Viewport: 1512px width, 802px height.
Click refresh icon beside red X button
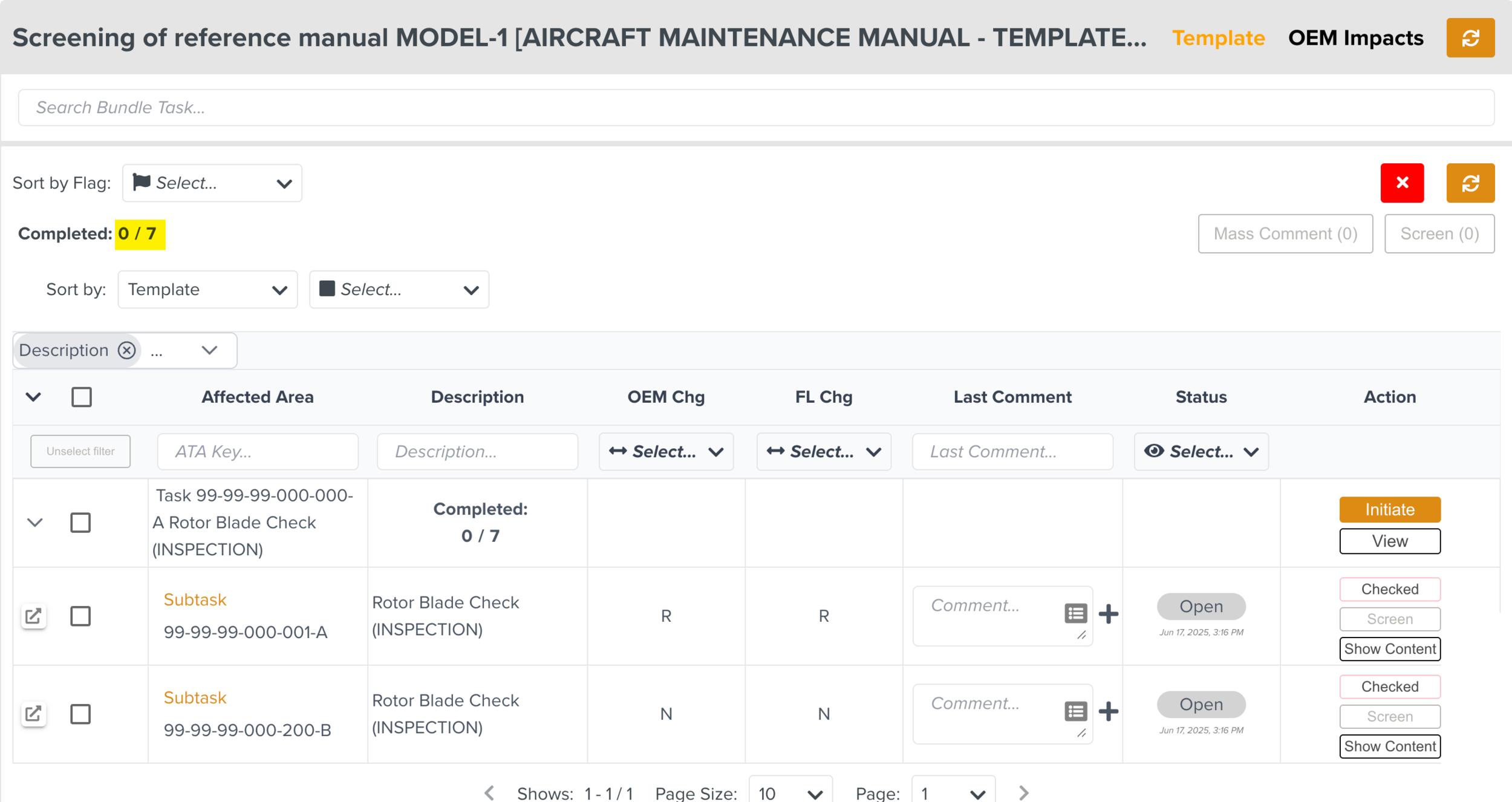(1470, 183)
